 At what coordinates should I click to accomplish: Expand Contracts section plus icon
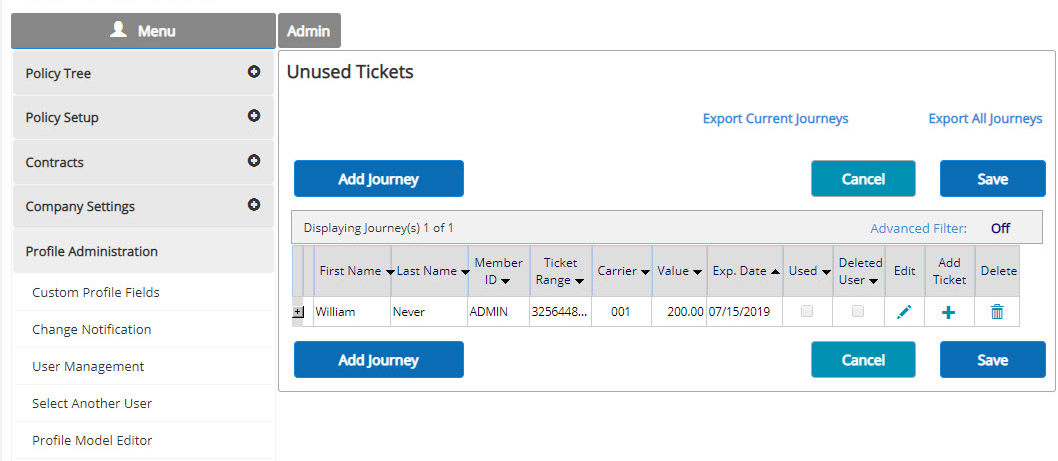pyautogui.click(x=254, y=161)
